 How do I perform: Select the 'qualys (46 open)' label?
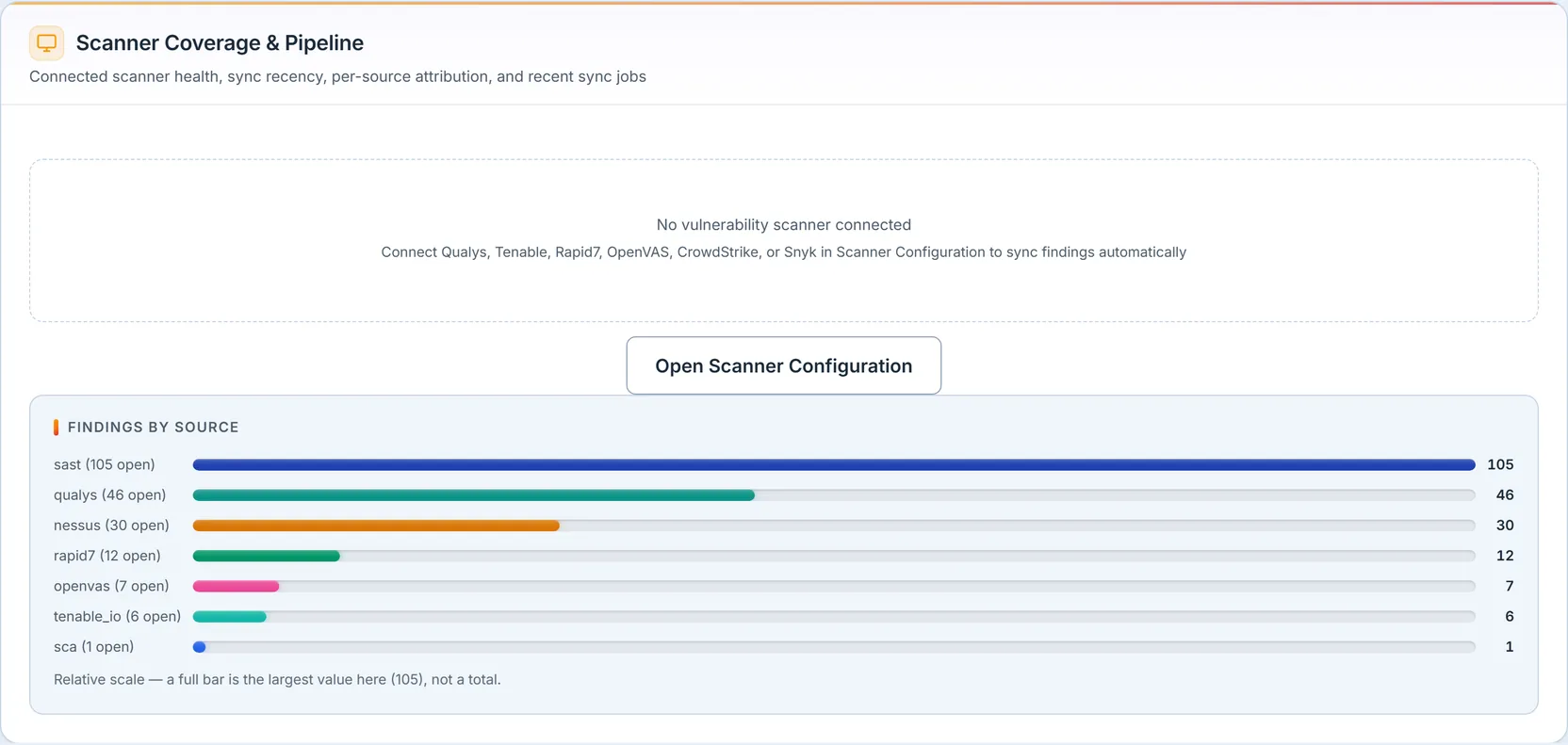tap(109, 494)
